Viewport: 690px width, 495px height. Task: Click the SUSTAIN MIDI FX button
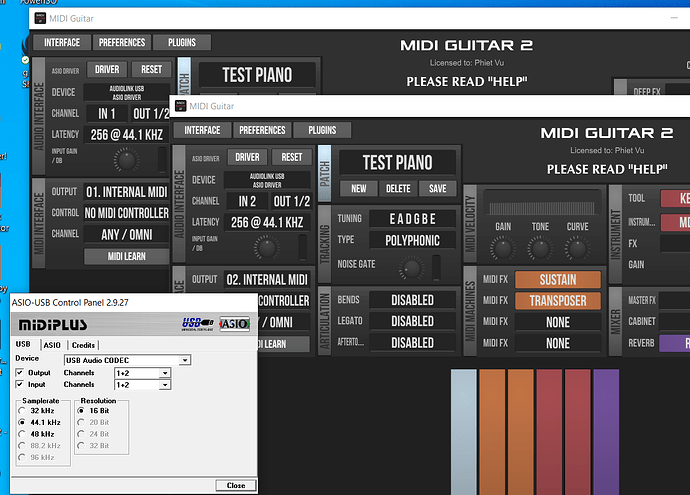point(558,279)
